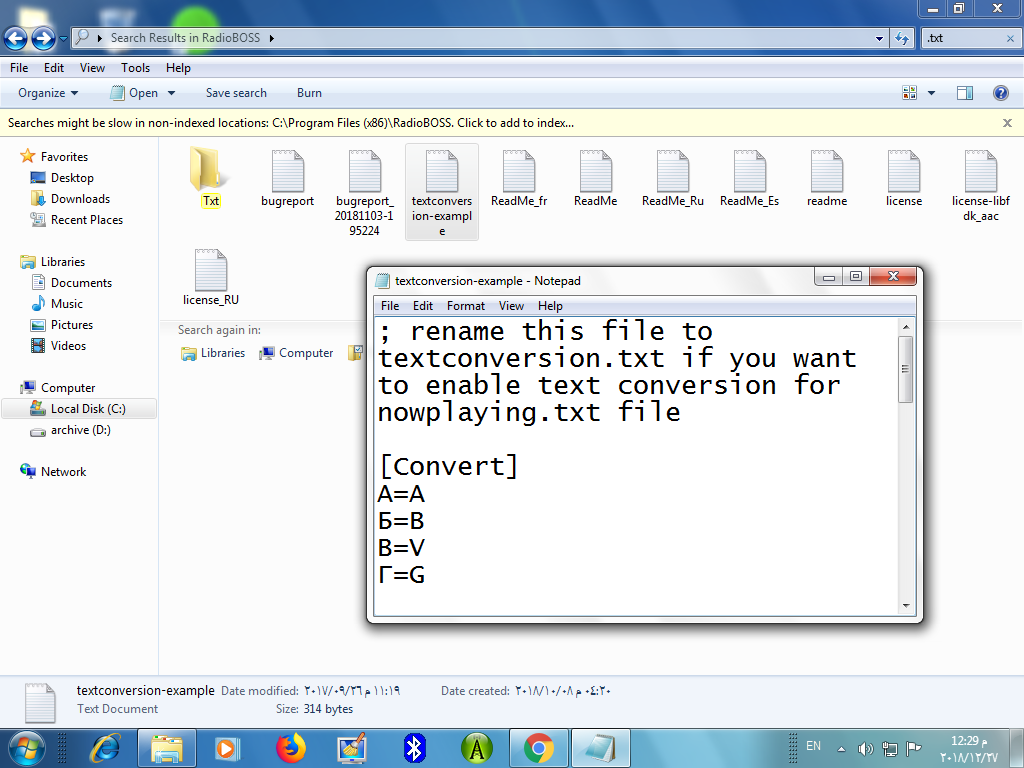Select Desktop under Favorites
The image size is (1024, 768).
coord(63,178)
